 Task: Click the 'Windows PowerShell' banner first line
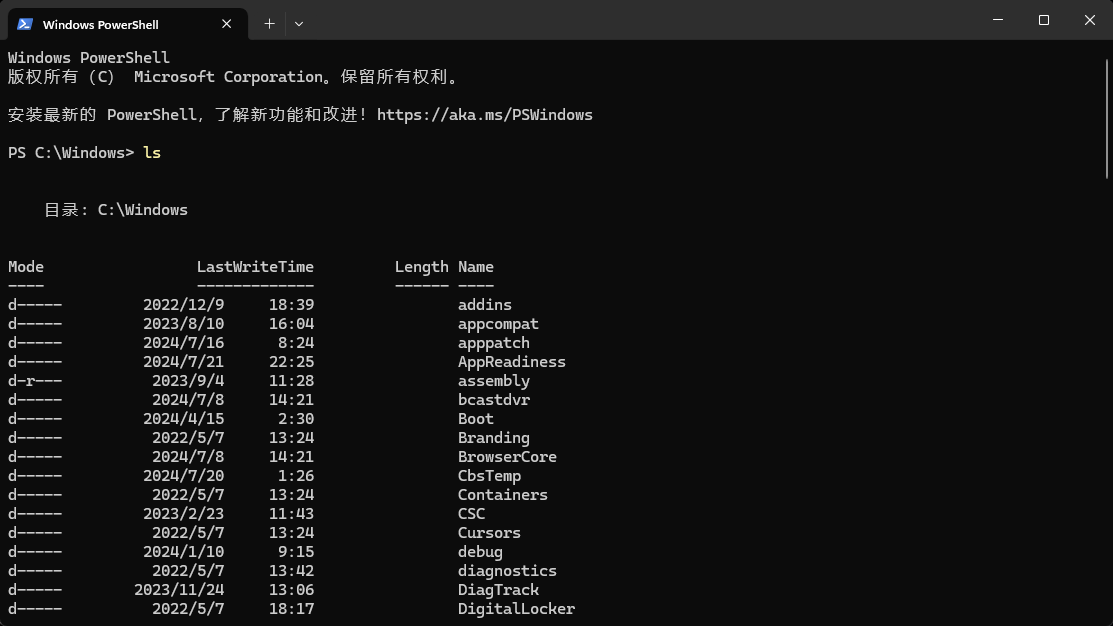click(x=89, y=58)
